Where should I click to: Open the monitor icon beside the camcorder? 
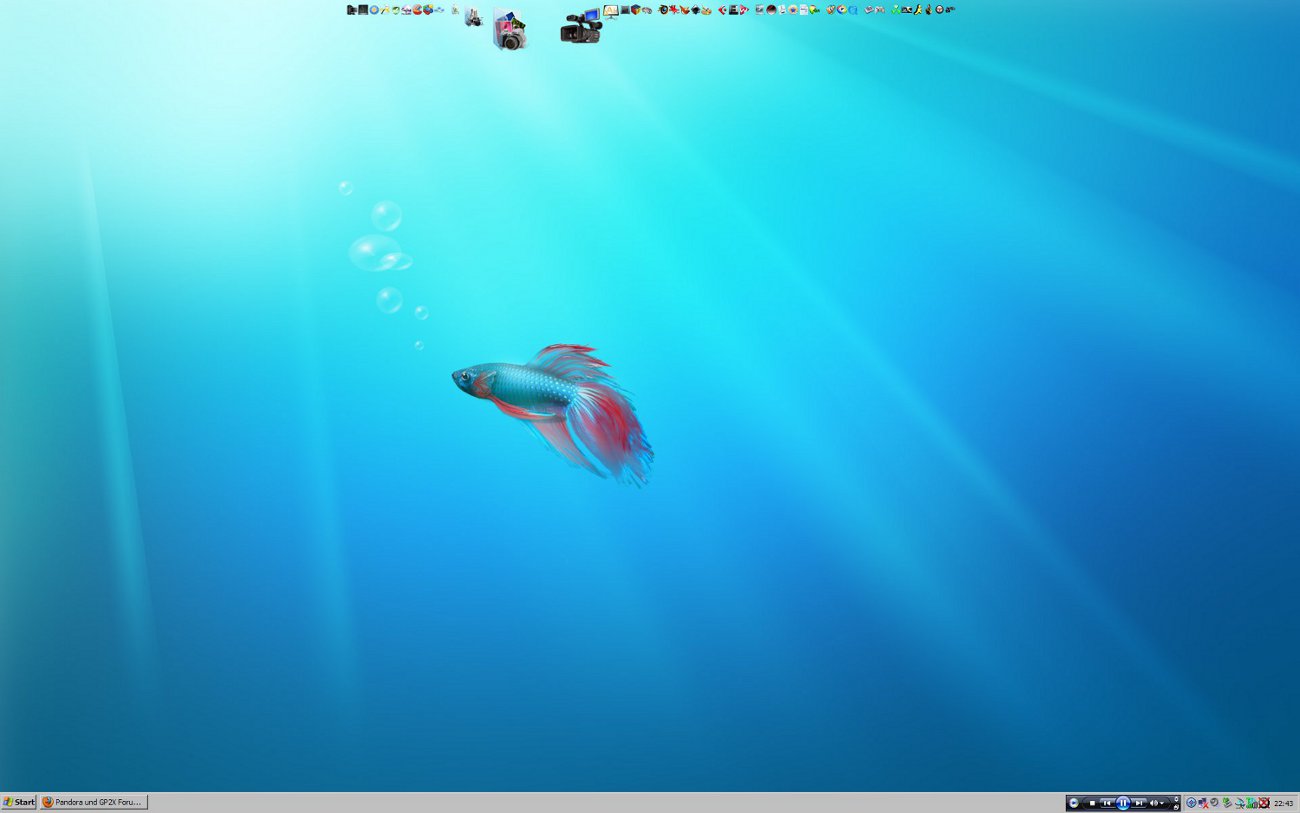tap(610, 12)
